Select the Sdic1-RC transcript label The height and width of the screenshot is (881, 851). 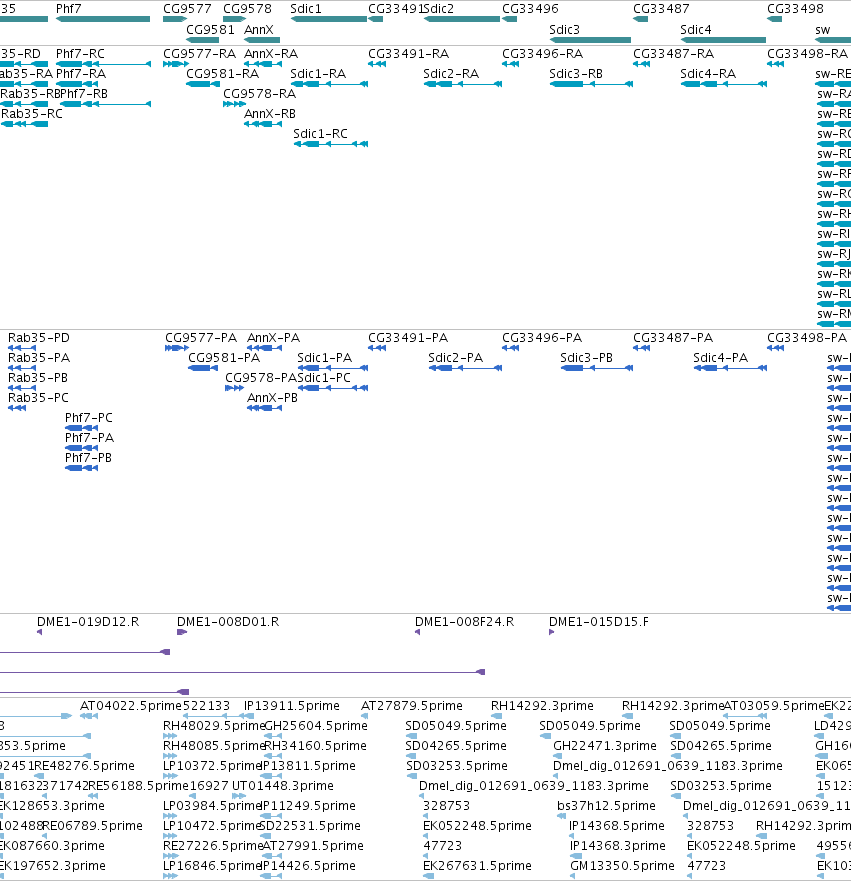[x=320, y=134]
